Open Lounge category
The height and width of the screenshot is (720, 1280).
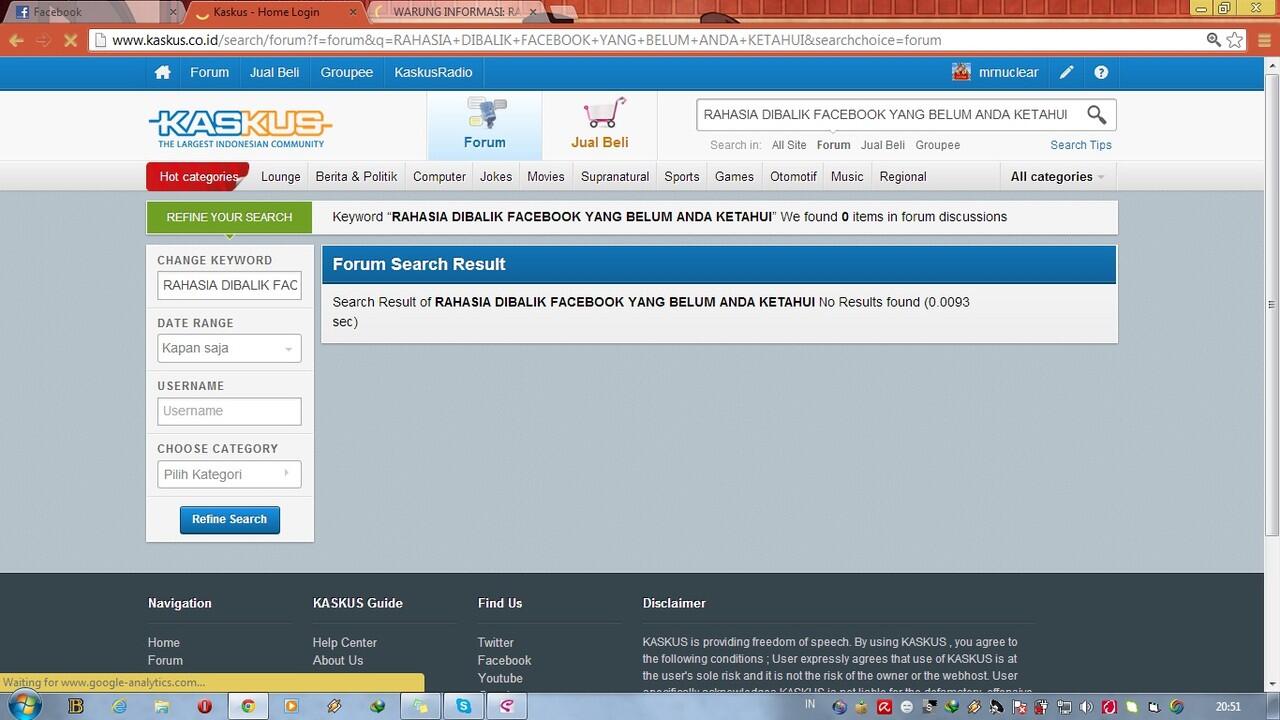pyautogui.click(x=281, y=176)
